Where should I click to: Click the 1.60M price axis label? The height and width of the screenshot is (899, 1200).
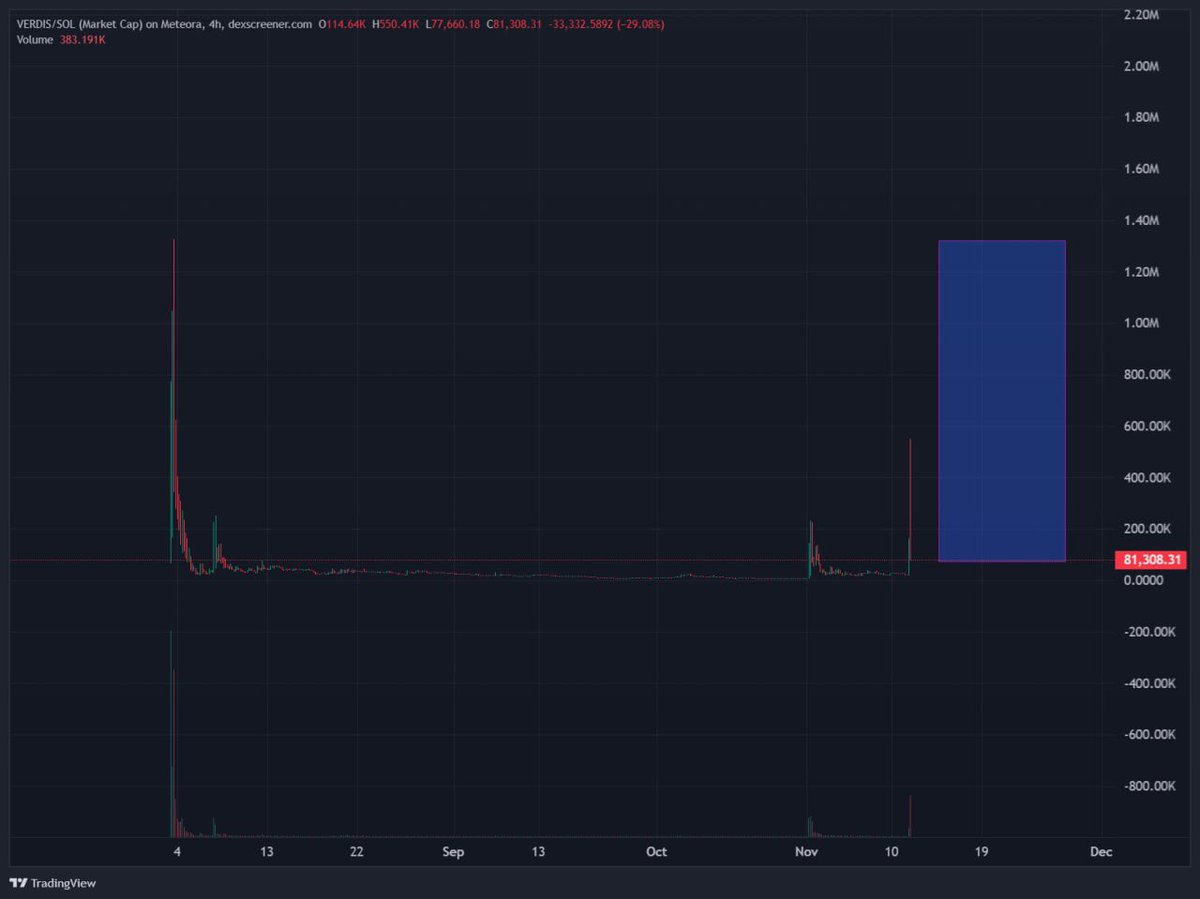[1140, 169]
